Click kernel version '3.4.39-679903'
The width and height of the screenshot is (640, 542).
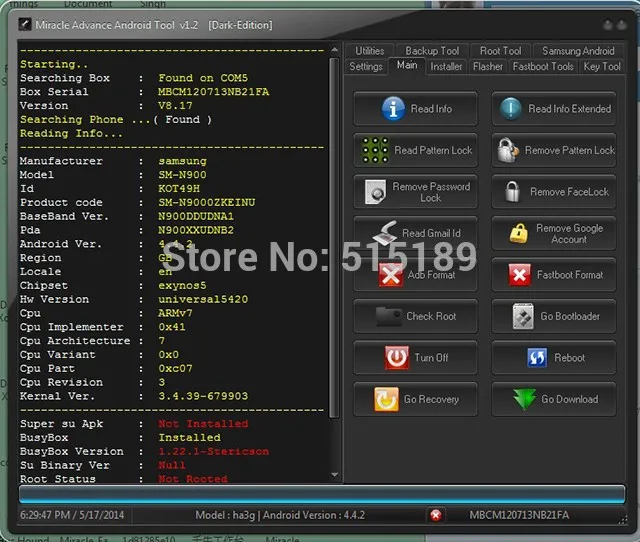203,396
